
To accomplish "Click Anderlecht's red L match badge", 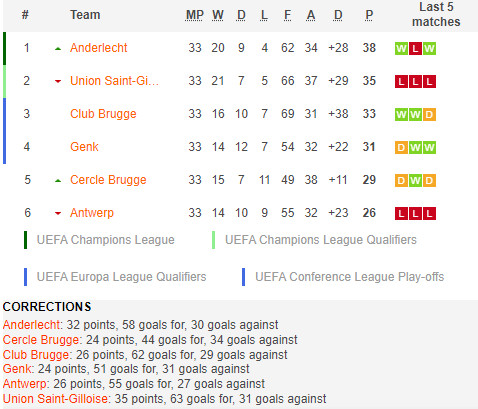I will click(x=415, y=49).
